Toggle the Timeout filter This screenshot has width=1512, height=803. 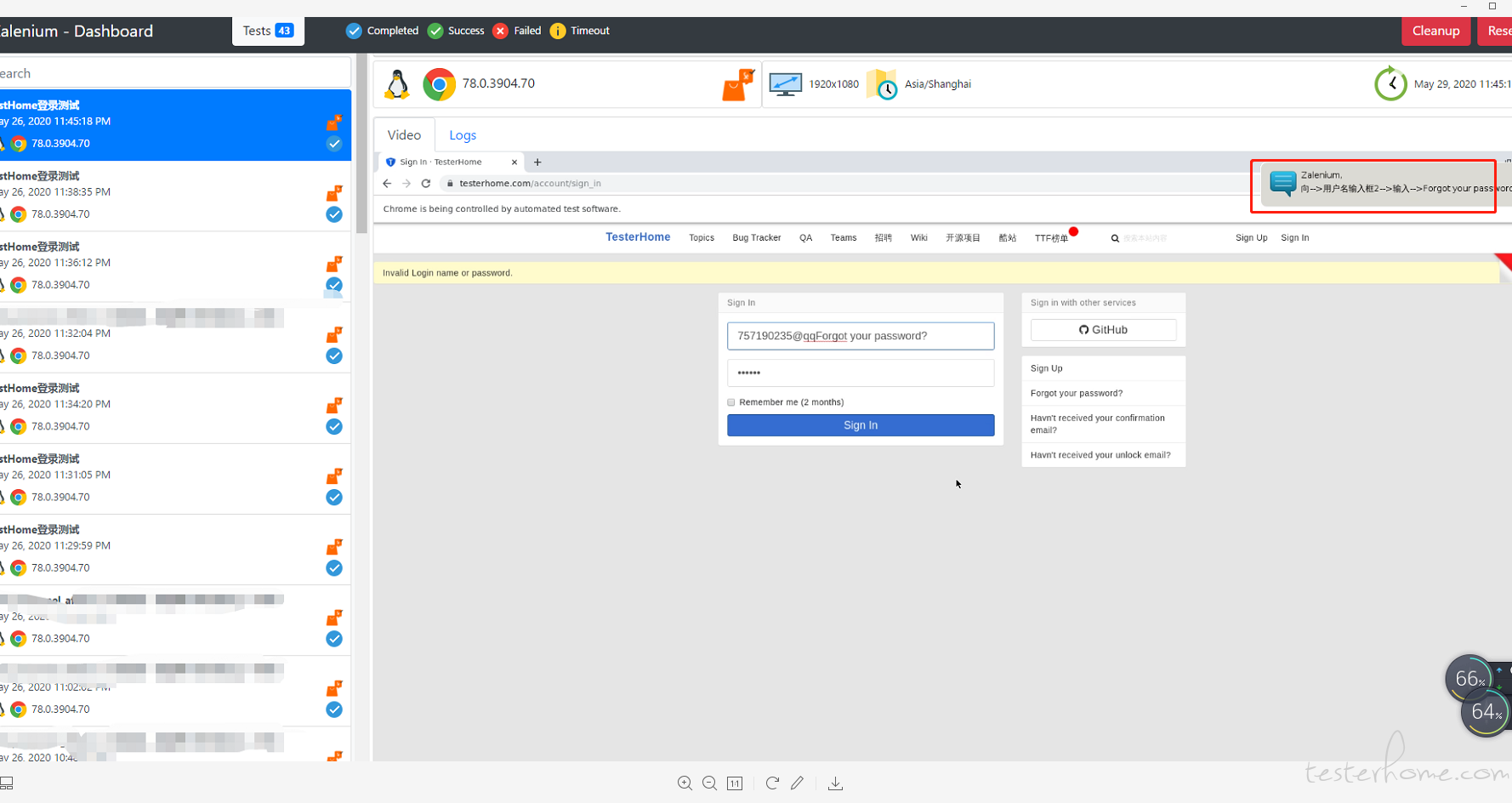[x=580, y=31]
